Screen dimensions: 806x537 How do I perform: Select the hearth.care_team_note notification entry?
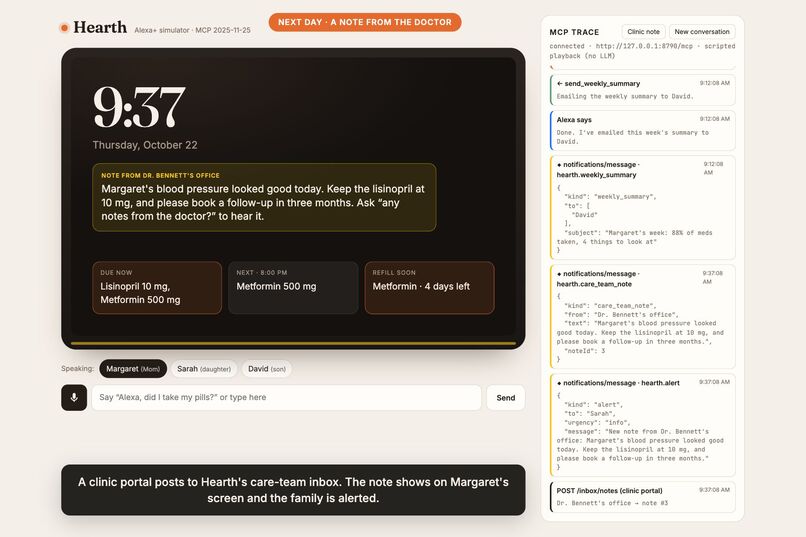(x=643, y=317)
